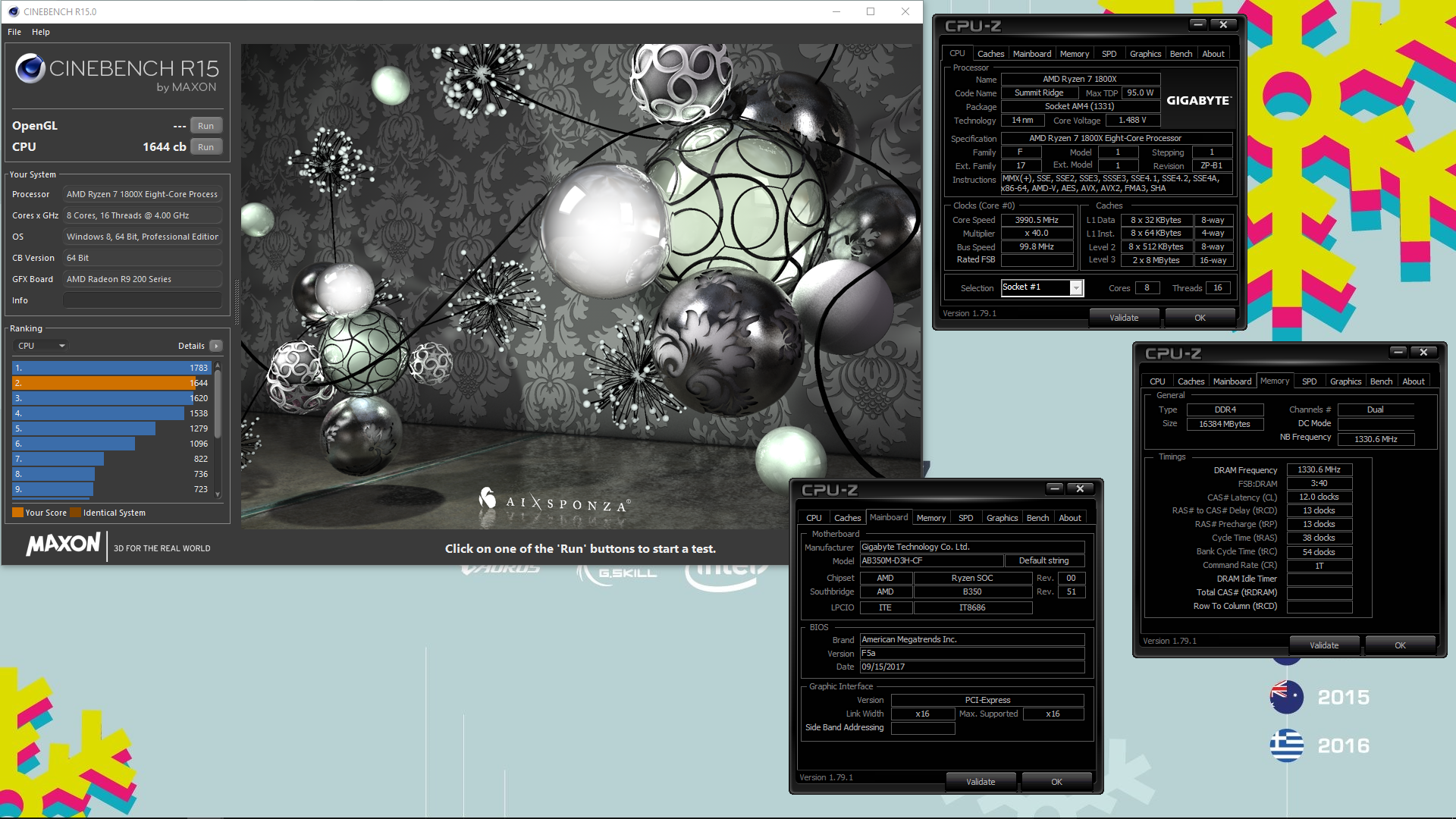The width and height of the screenshot is (1456, 819).
Task: Expand the CPU ranking dropdown
Action: 41,346
